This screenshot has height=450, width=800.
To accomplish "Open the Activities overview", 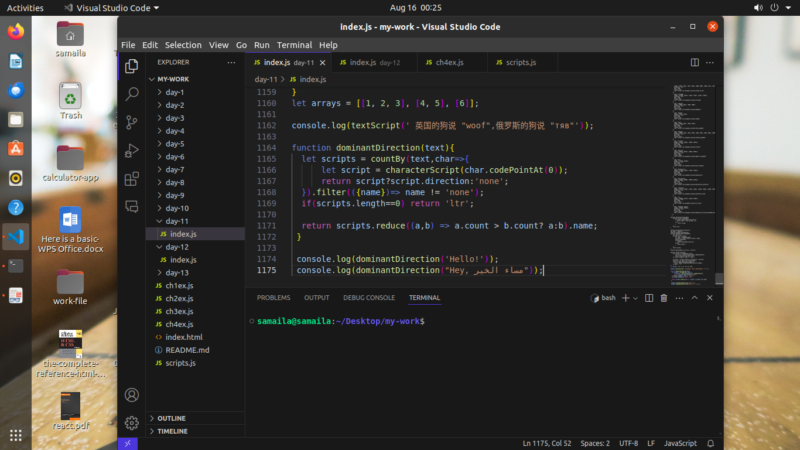I will tap(24, 8).
